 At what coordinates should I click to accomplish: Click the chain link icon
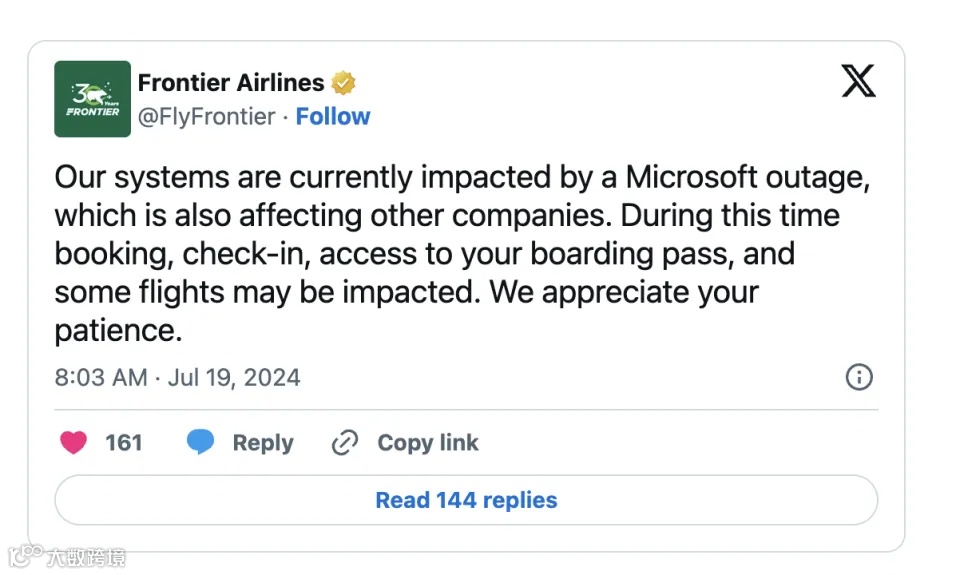pos(345,443)
